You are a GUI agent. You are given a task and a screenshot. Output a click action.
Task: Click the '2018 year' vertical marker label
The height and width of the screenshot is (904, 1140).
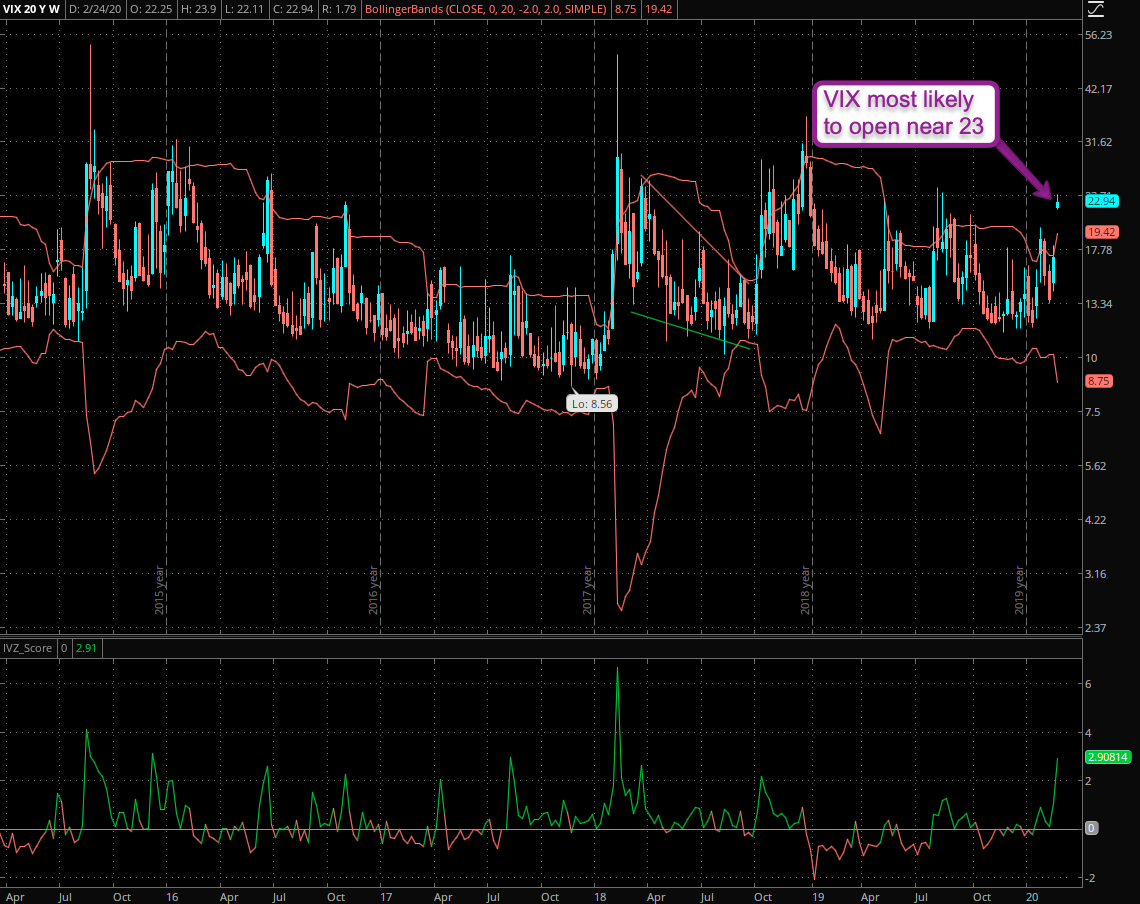point(805,590)
